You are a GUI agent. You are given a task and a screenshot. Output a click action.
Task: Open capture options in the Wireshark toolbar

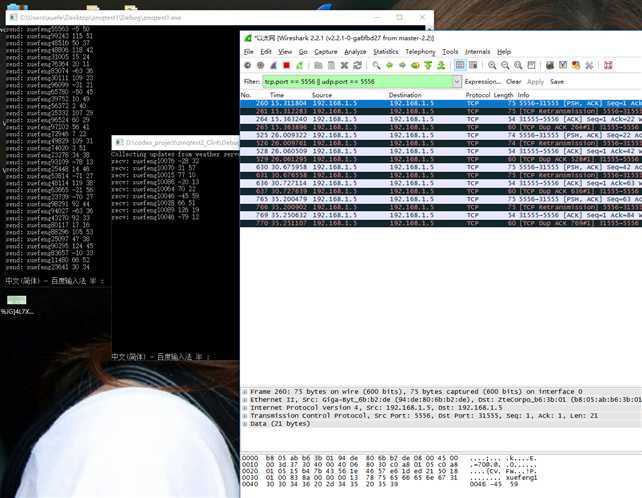260,65
